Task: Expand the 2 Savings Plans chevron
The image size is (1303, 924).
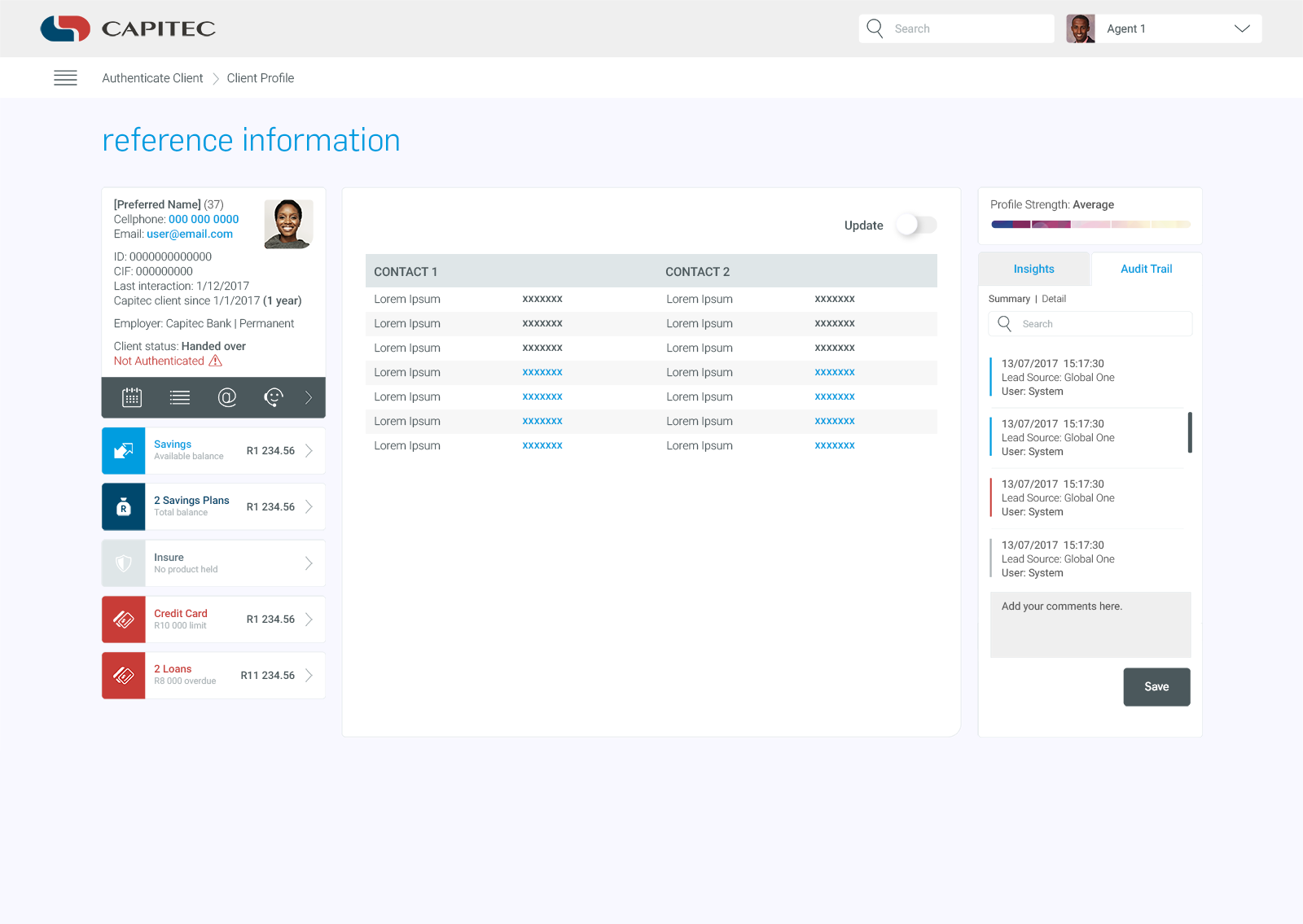Action: (x=309, y=507)
